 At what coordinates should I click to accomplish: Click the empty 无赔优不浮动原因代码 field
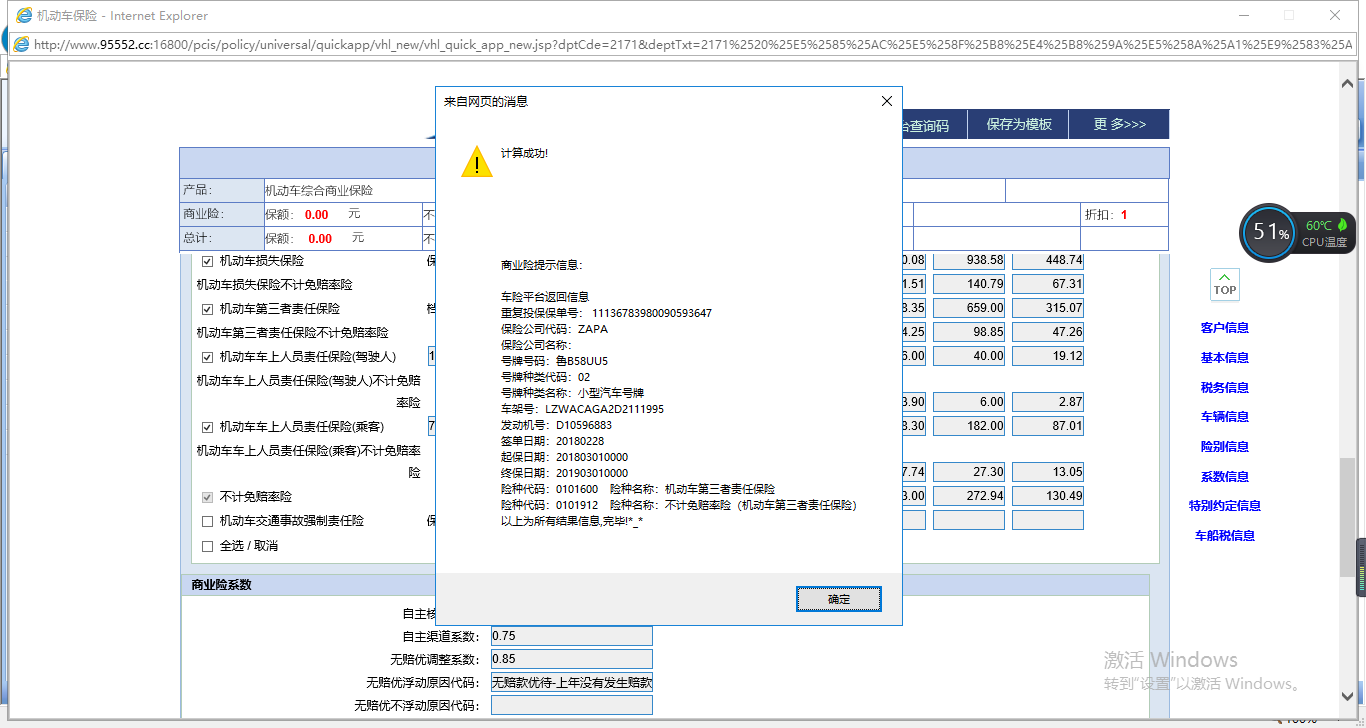pyautogui.click(x=571, y=706)
